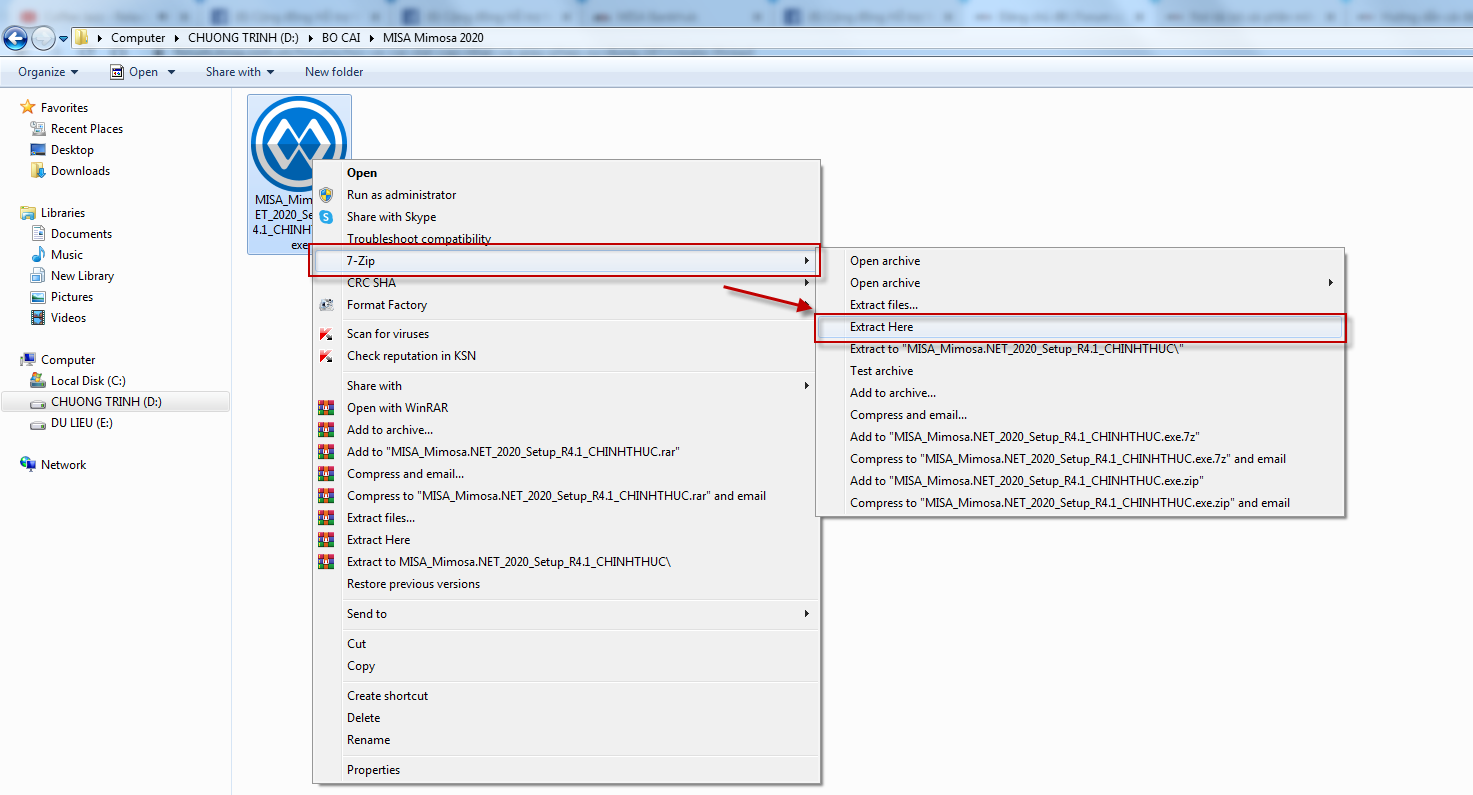This screenshot has height=795, width=1473.
Task: Click the Music library note icon
Action: tap(38, 255)
